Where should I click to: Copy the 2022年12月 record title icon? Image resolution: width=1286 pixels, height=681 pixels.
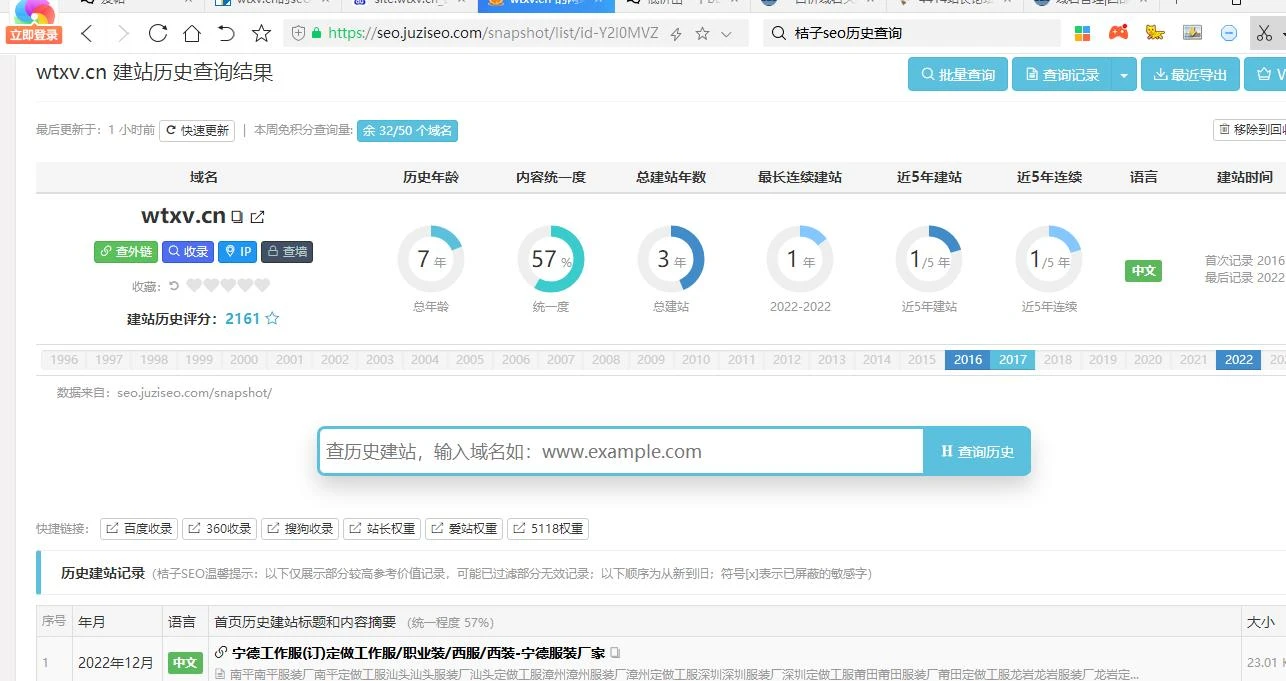(x=615, y=653)
